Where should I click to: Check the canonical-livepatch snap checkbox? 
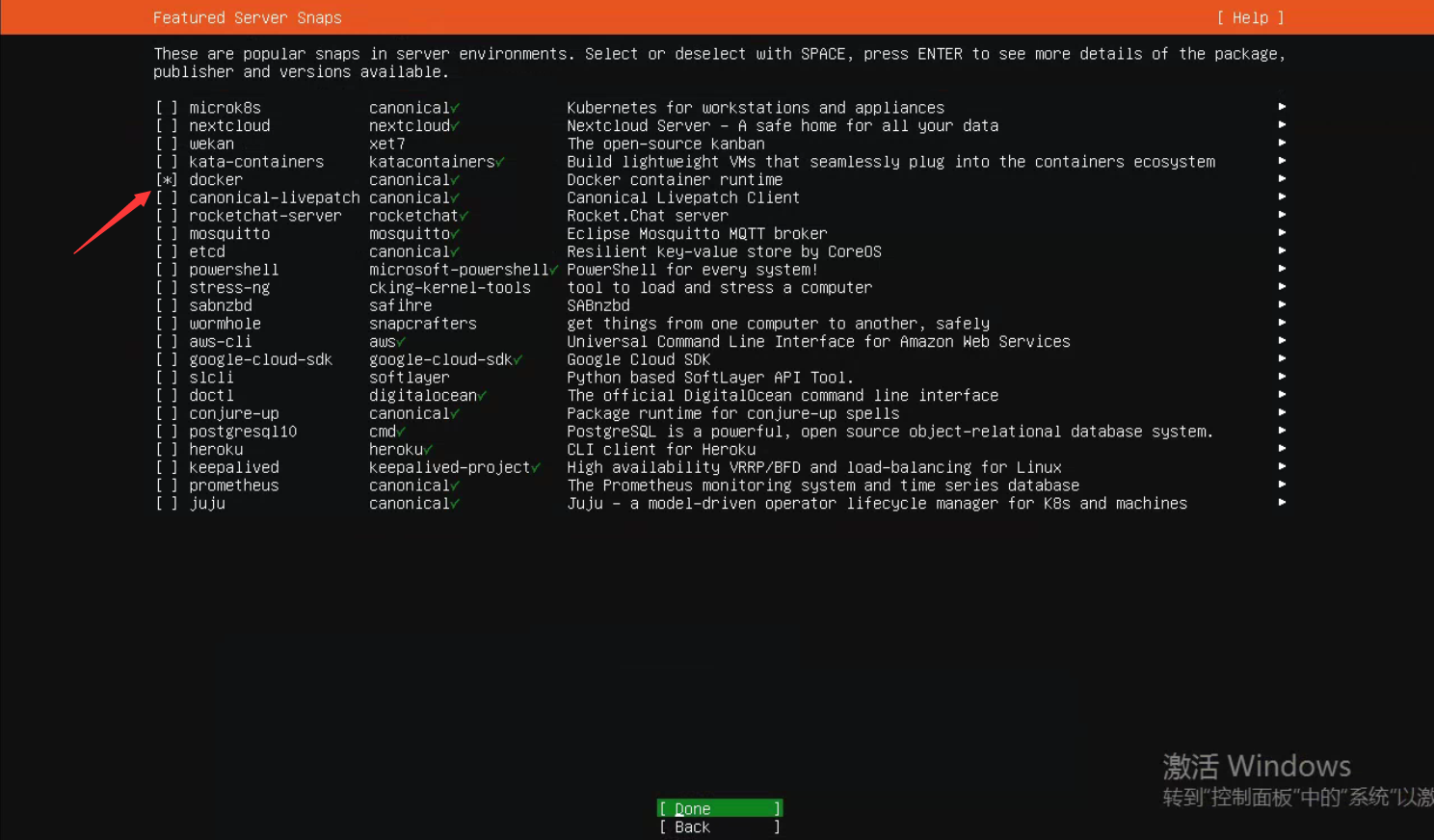click(167, 198)
